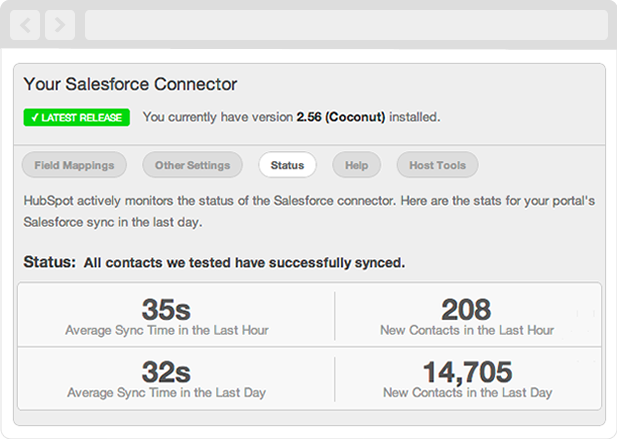
Task: Click the browser forward arrow button
Action: point(58,25)
